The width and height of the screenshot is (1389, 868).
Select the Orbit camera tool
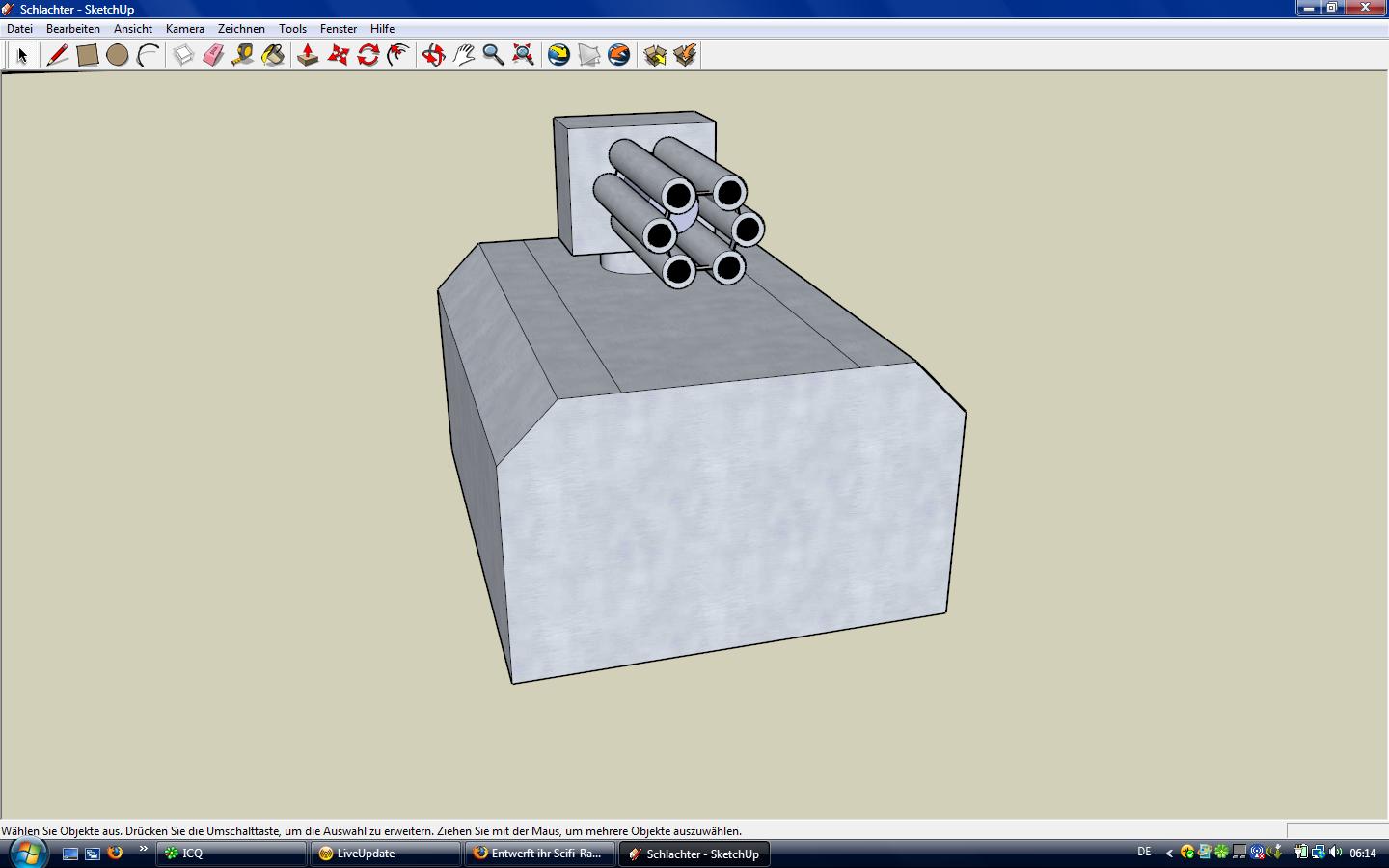pos(433,56)
